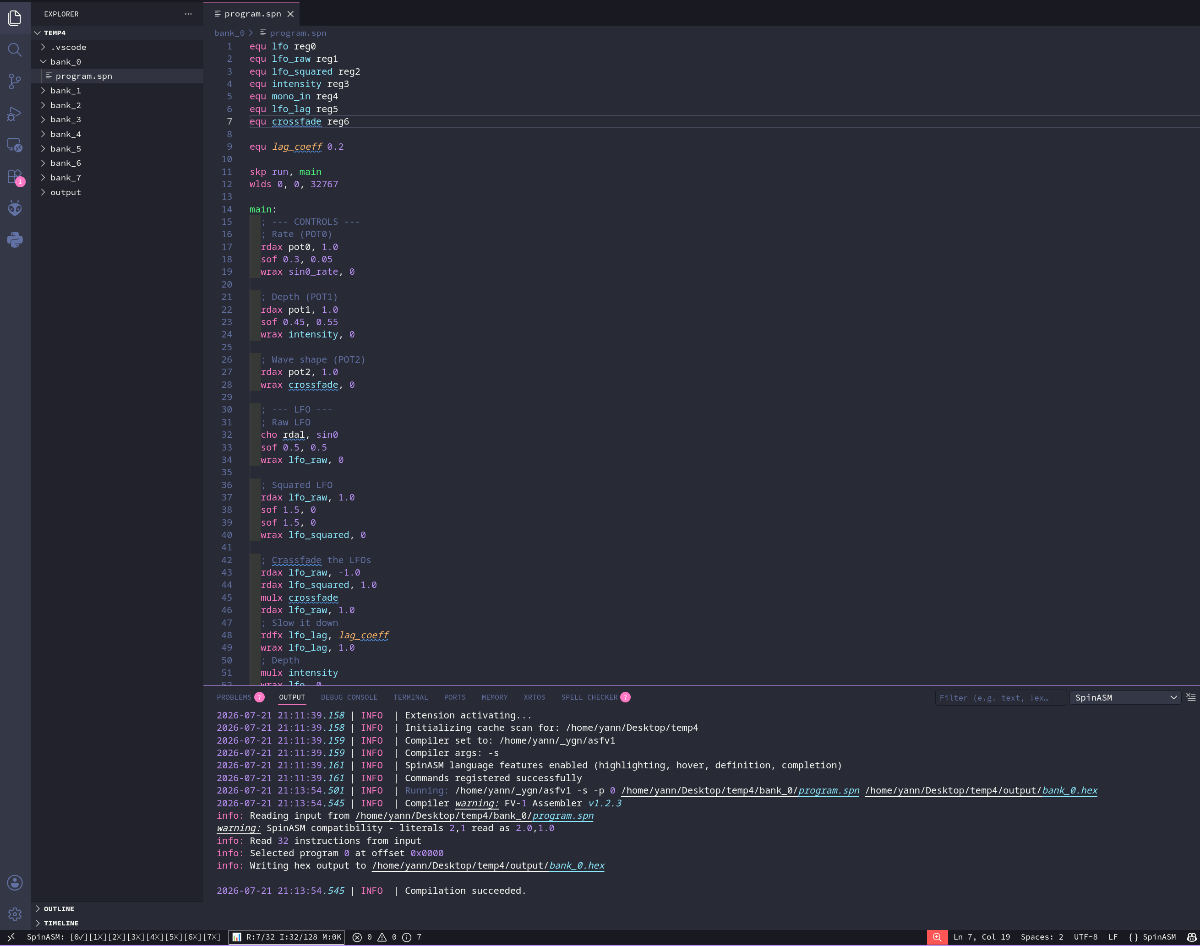Viewport: 1200px width, 946px height.
Task: Switch to the Debug Console tab
Action: pos(349,697)
